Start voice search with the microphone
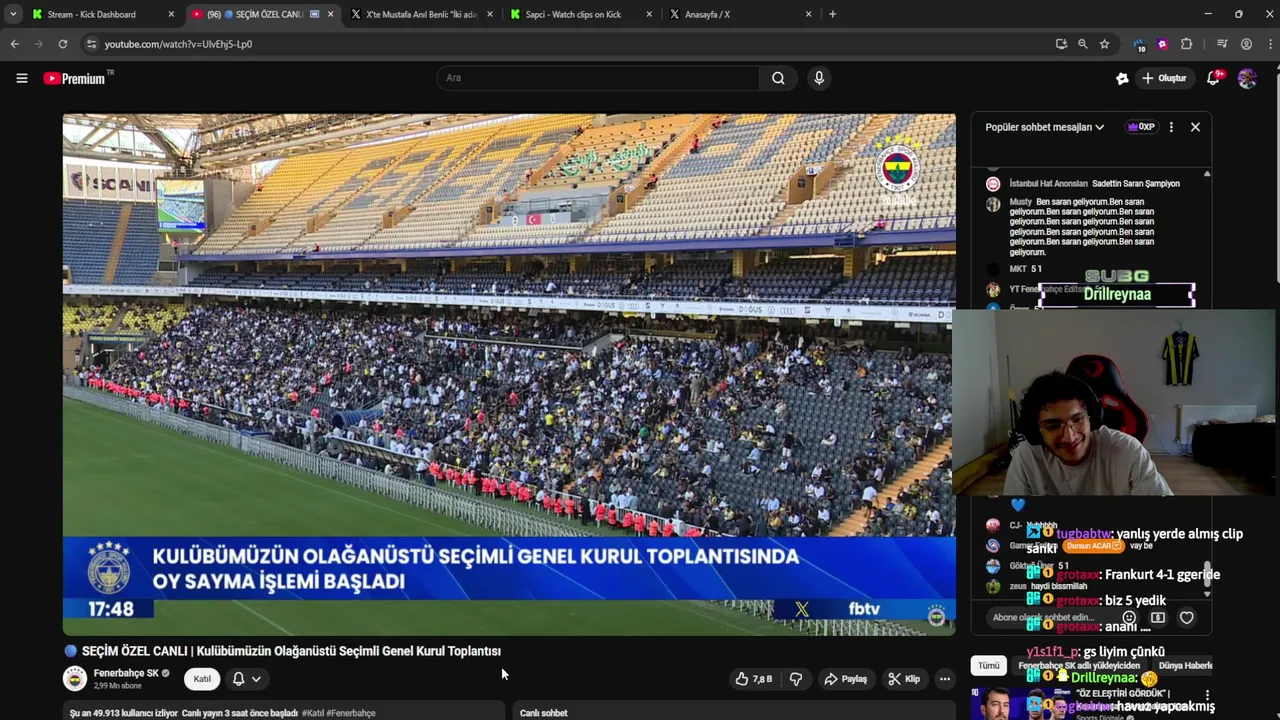 [x=819, y=78]
